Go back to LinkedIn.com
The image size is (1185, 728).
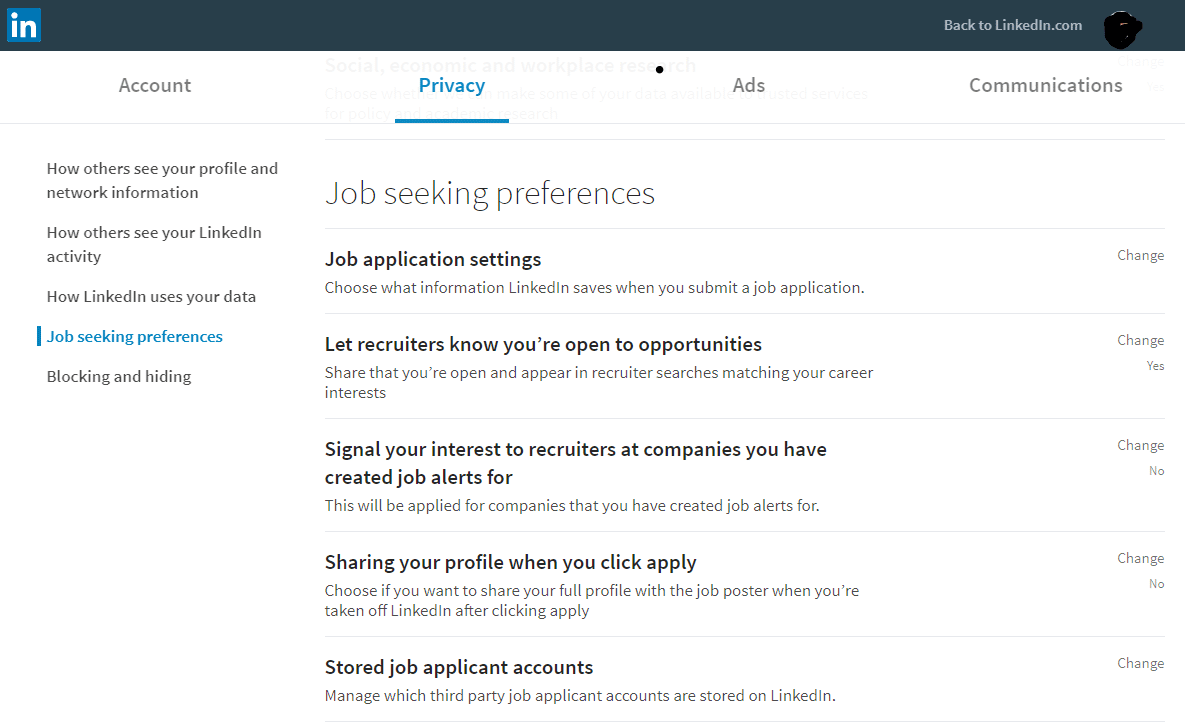(1013, 25)
